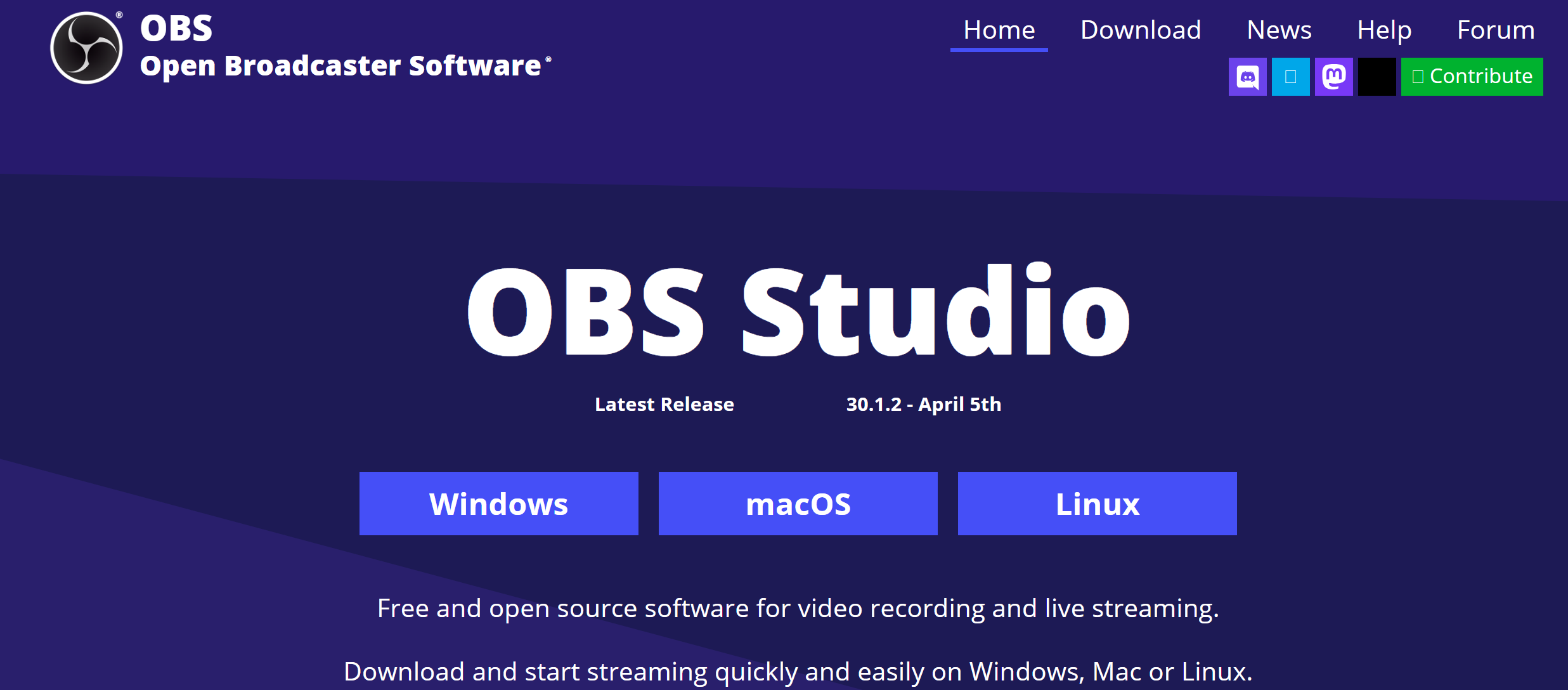
Task: Open the News nav item
Action: 1279,30
